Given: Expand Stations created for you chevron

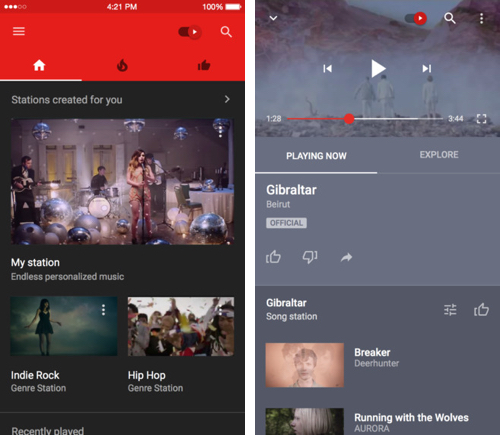Looking at the screenshot, I should click(227, 99).
